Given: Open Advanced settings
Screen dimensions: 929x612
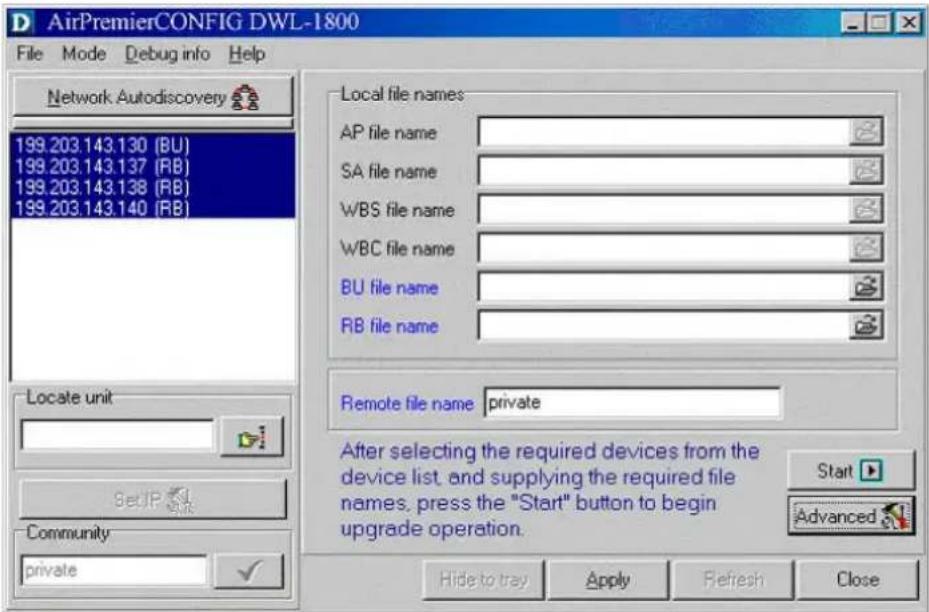Looking at the screenshot, I should (851, 517).
